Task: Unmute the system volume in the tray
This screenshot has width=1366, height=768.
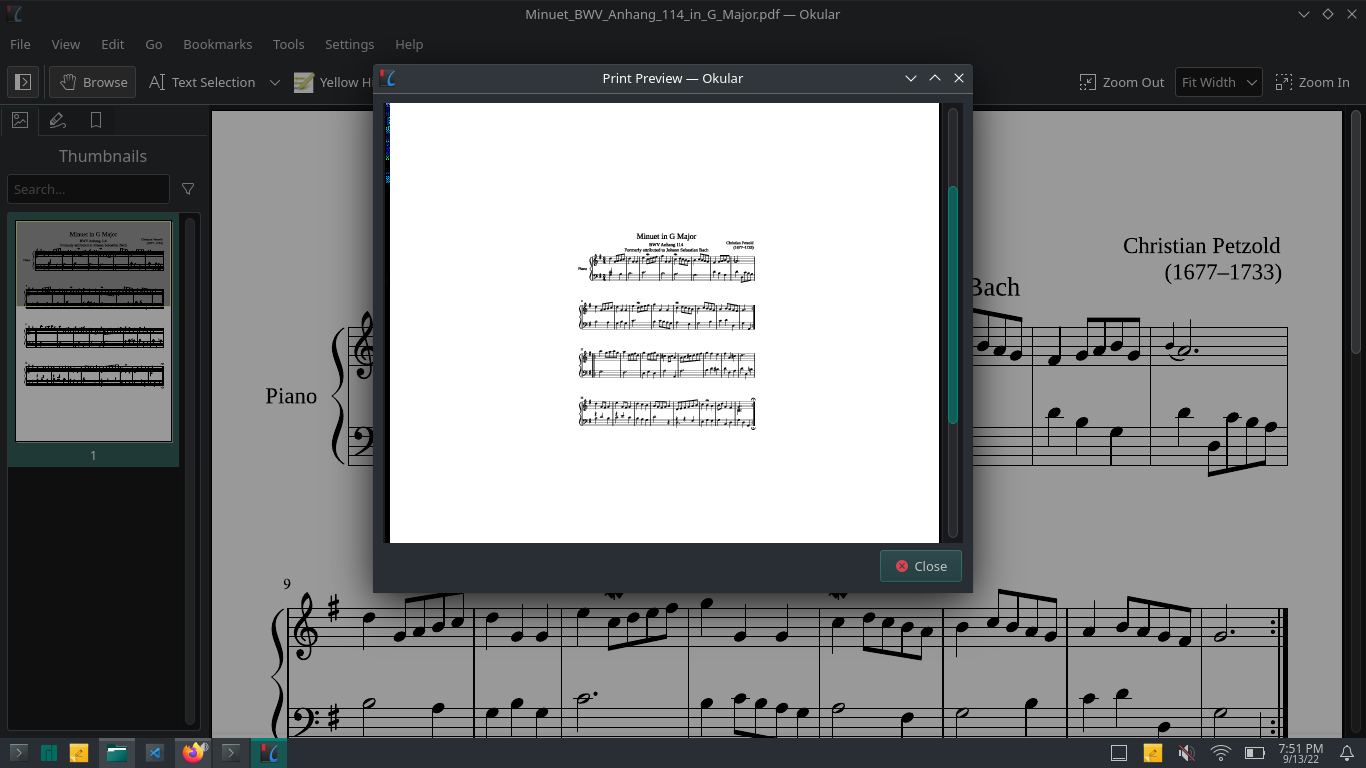Action: (x=1186, y=751)
